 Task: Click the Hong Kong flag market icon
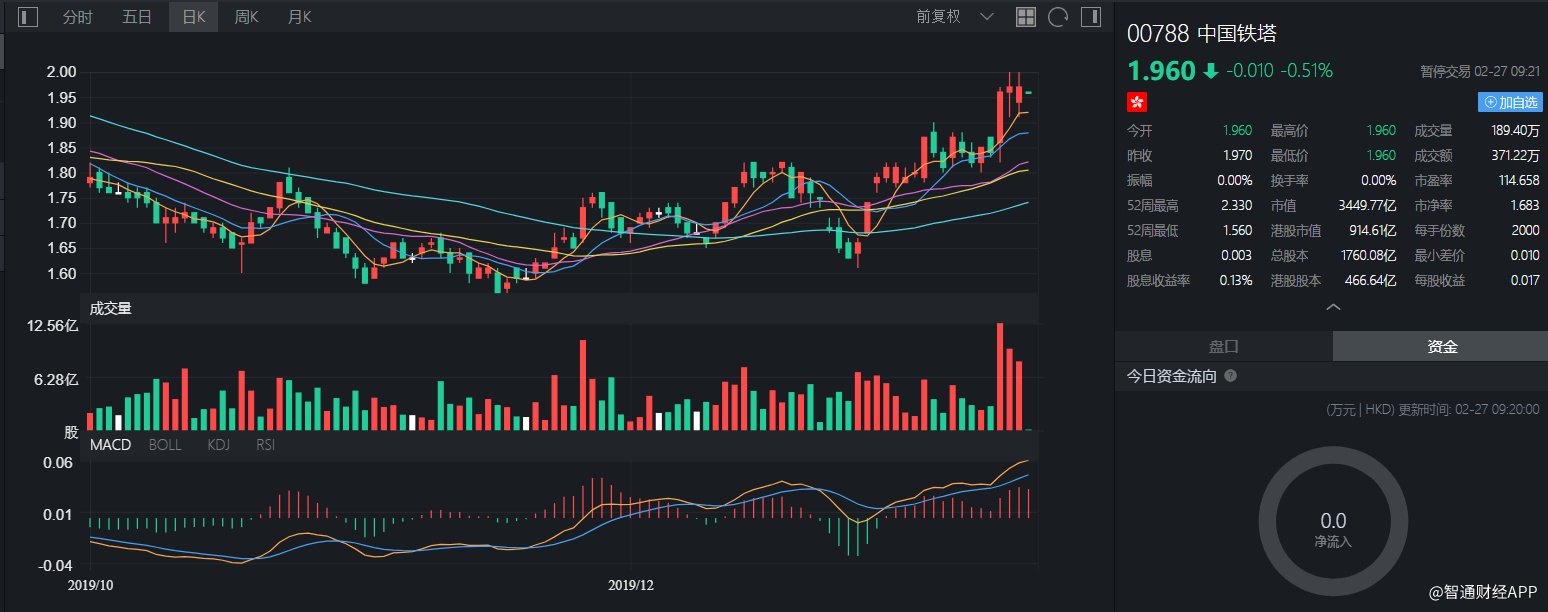pos(1137,102)
